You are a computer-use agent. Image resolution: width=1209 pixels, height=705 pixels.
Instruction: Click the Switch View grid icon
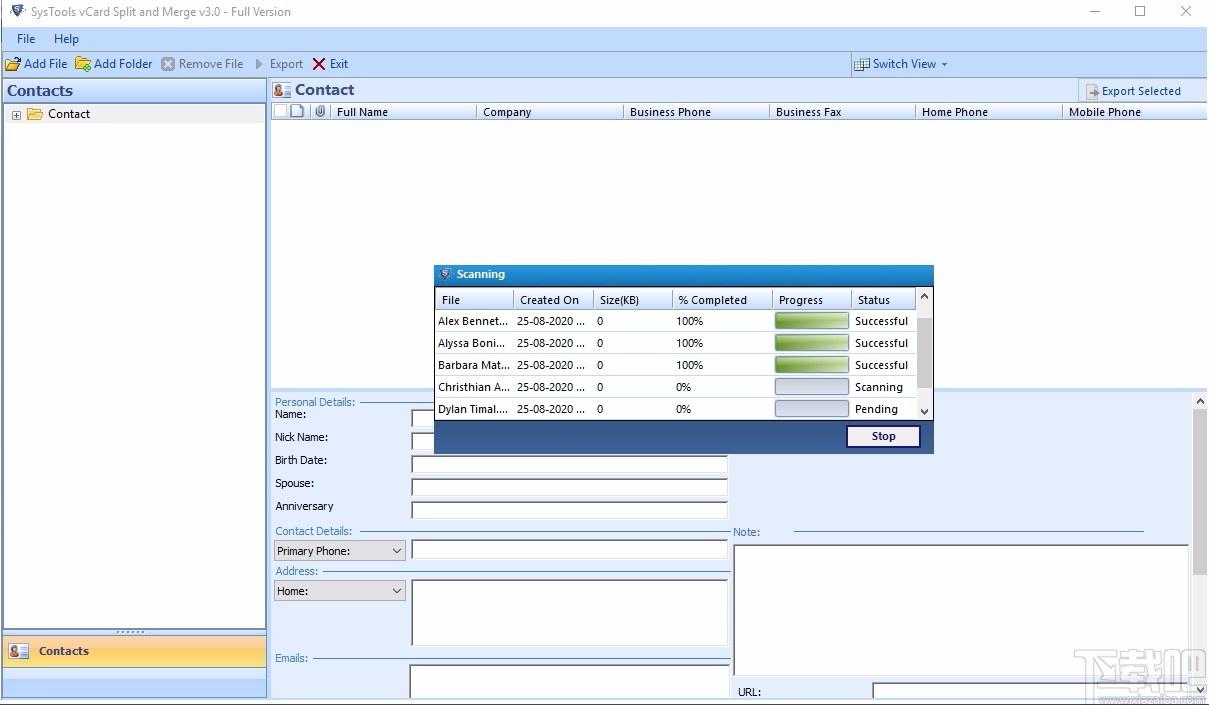pyautogui.click(x=861, y=64)
